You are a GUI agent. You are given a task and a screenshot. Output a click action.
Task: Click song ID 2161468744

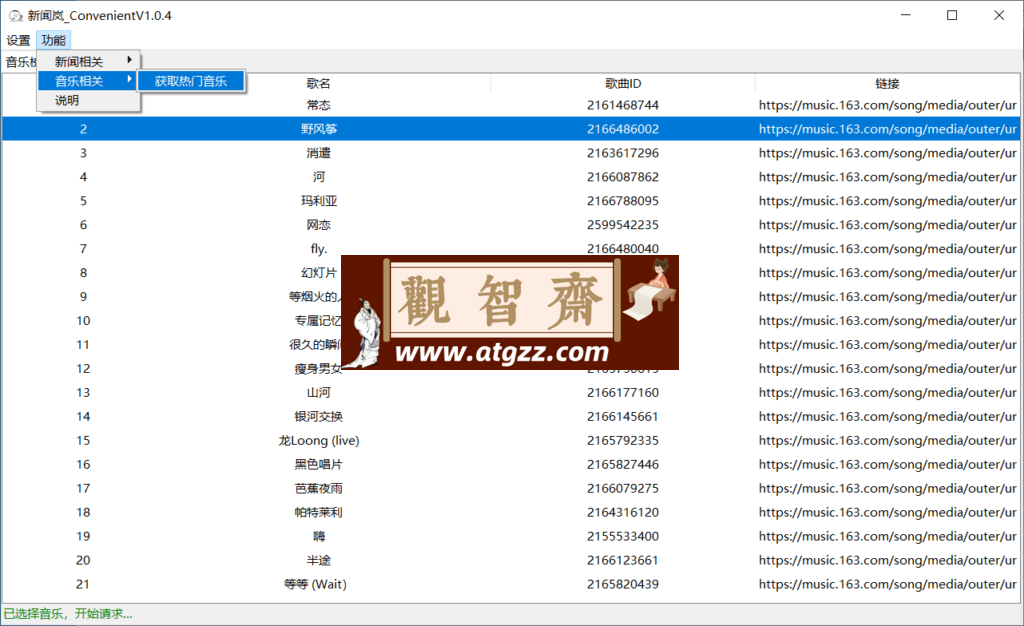point(623,105)
